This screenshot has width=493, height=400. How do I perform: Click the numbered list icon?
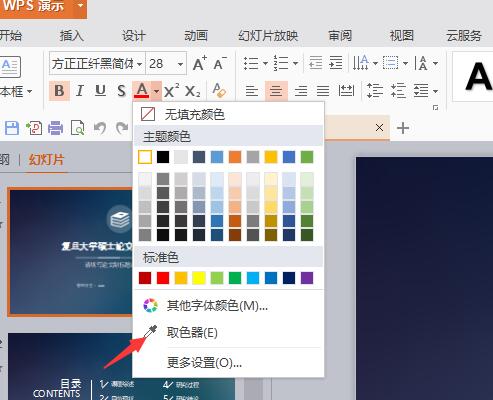[x=281, y=63]
